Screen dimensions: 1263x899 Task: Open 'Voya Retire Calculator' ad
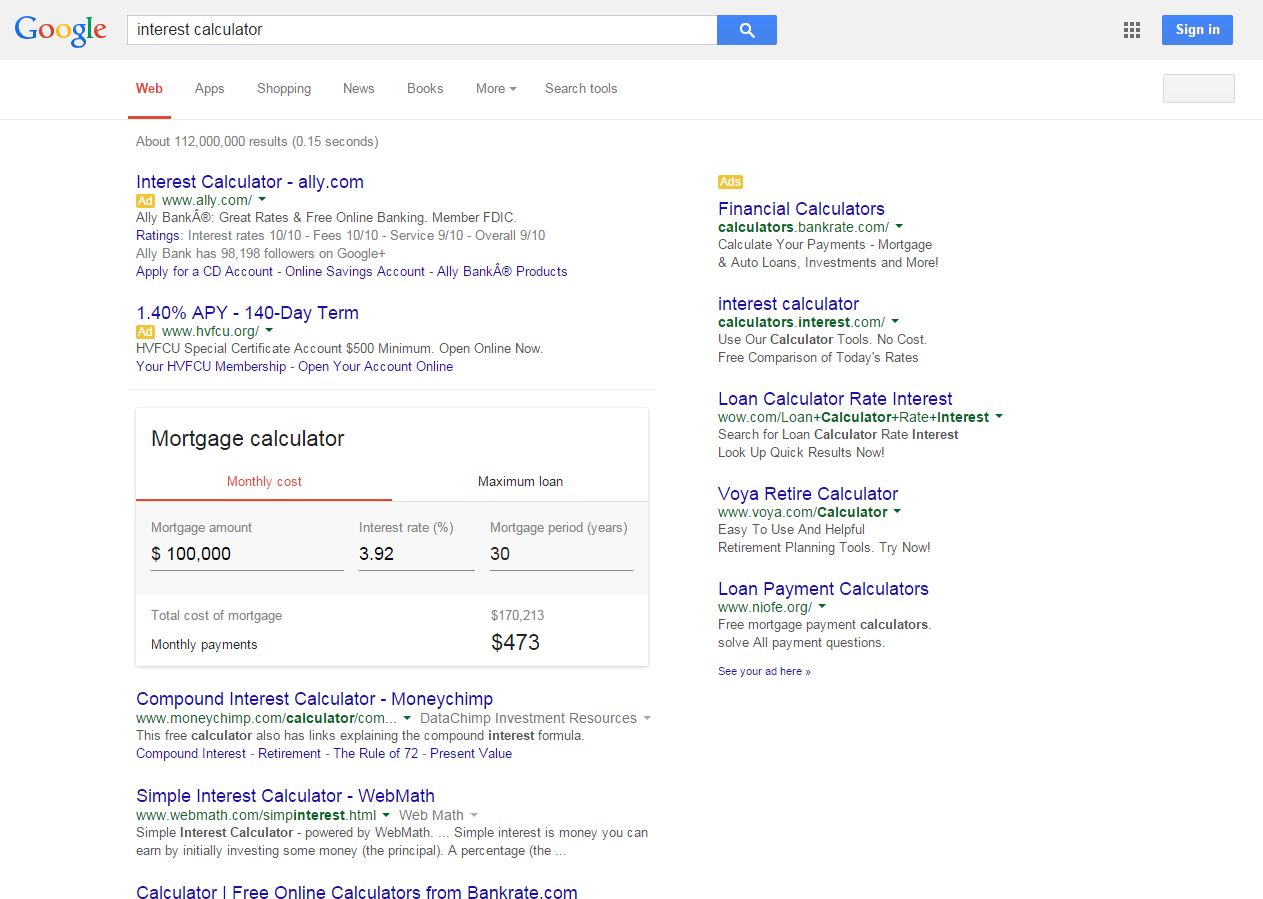coord(808,494)
